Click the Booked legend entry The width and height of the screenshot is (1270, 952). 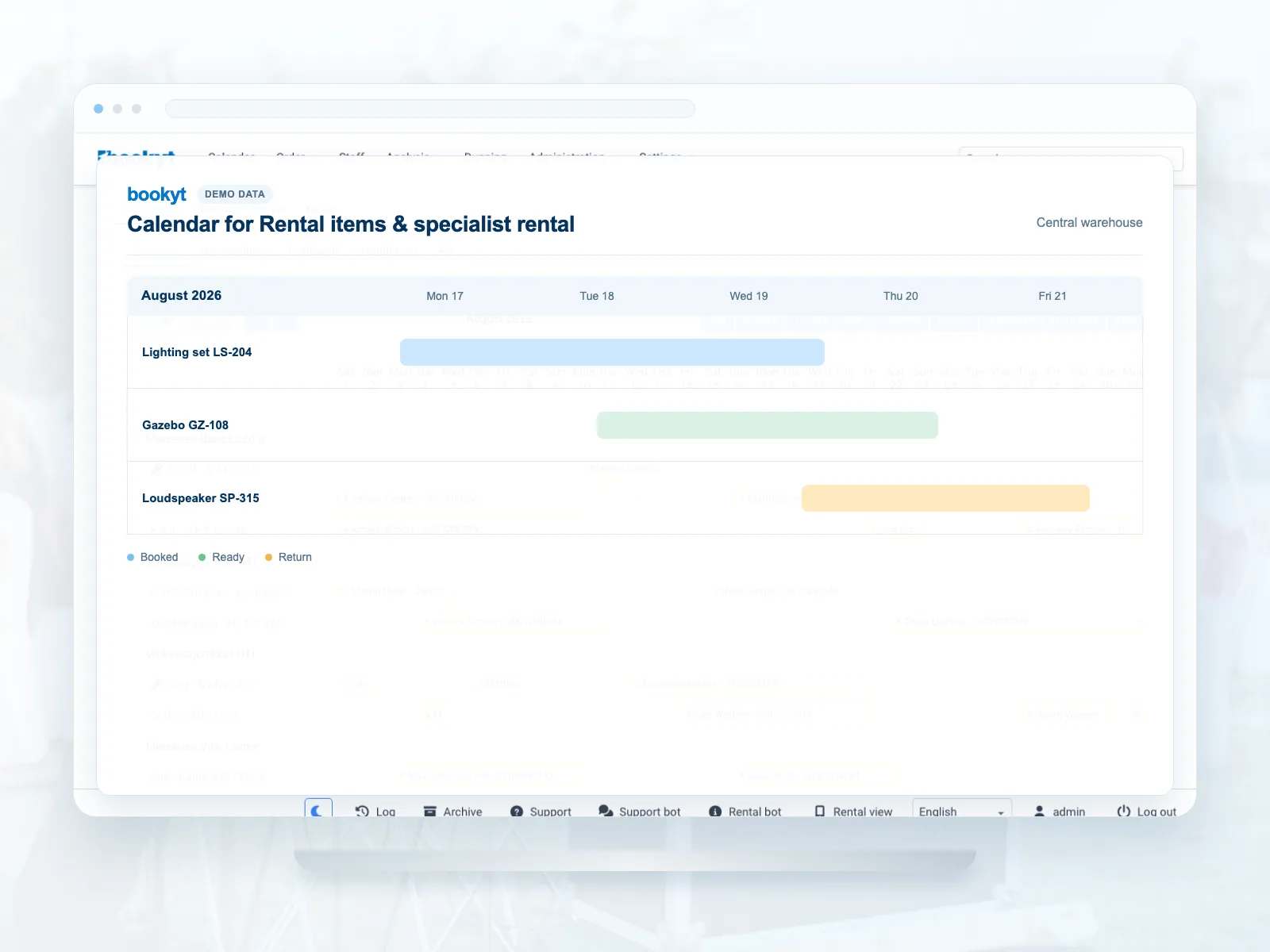[152, 557]
